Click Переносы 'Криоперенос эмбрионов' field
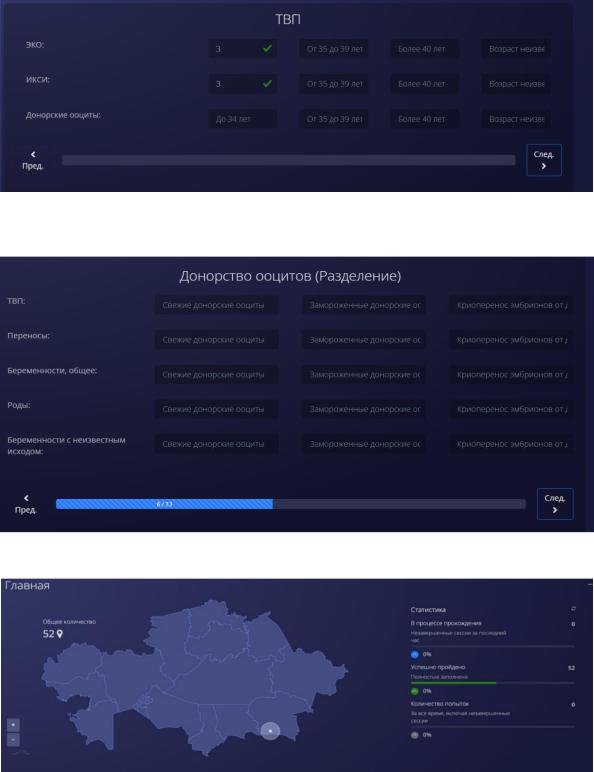 point(511,340)
